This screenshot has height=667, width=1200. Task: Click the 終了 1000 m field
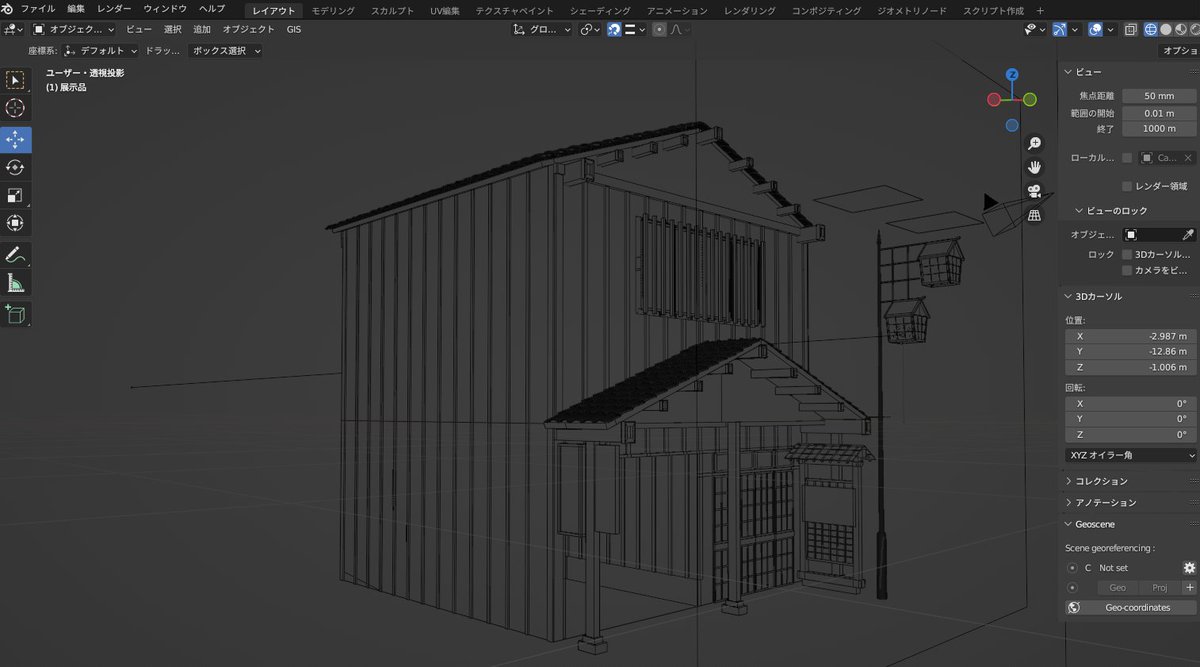point(1159,129)
